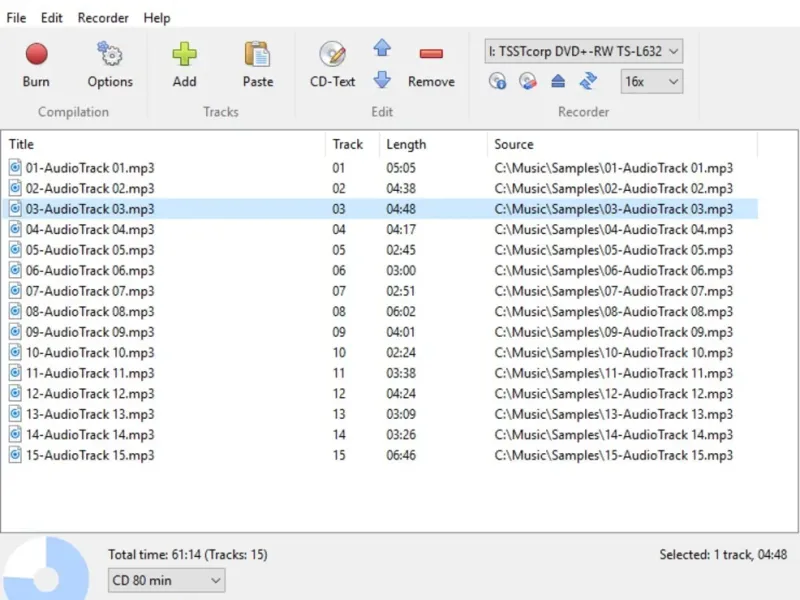This screenshot has width=800, height=600.
Task: Click the Total time 61:14 status text
Action: [188, 555]
